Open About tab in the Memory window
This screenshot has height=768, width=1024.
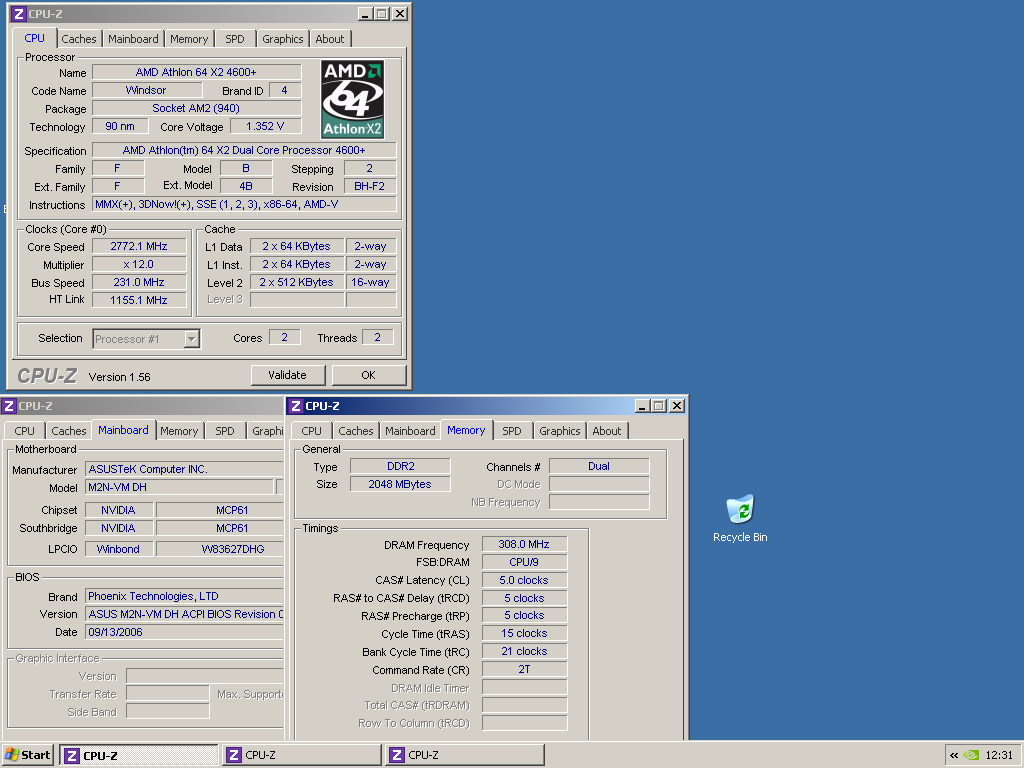[x=607, y=431]
